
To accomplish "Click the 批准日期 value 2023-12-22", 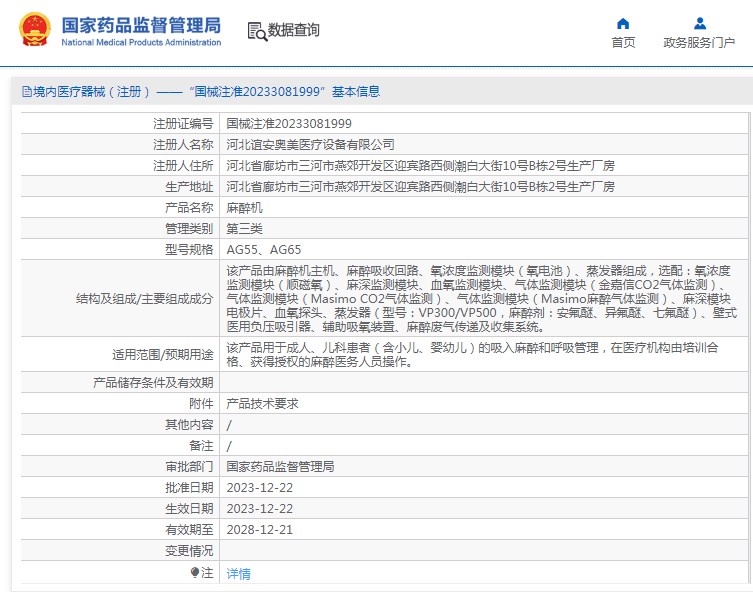I will pyautogui.click(x=259, y=487).
